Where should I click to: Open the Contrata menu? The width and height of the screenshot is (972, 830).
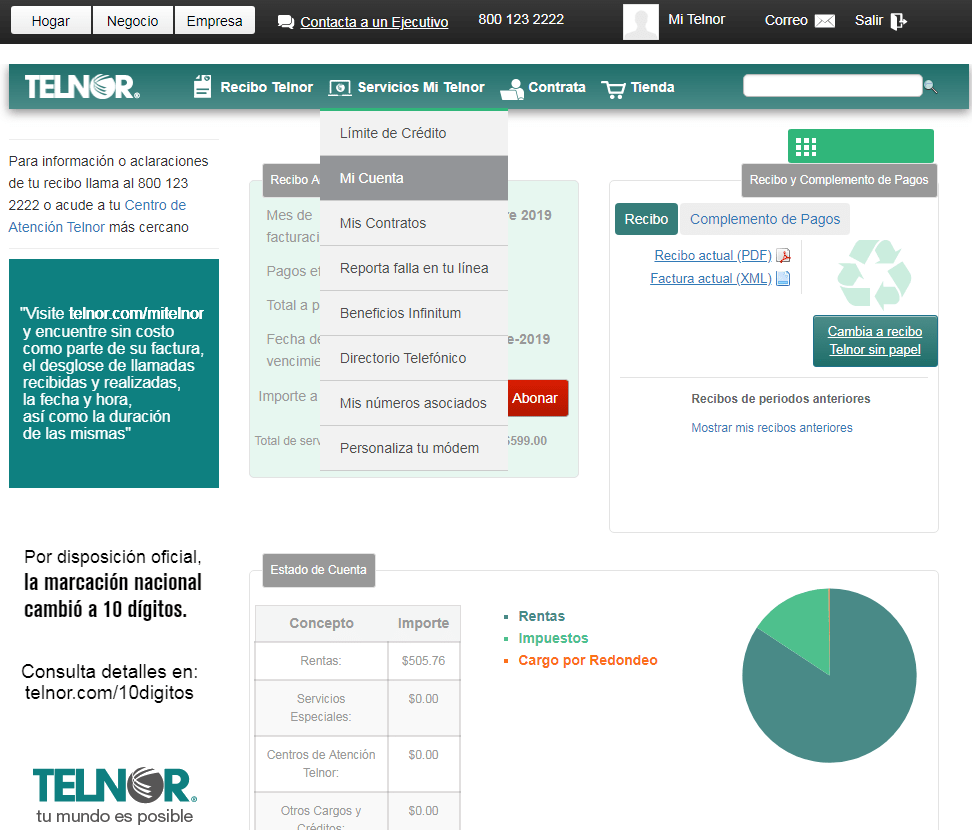(x=543, y=87)
